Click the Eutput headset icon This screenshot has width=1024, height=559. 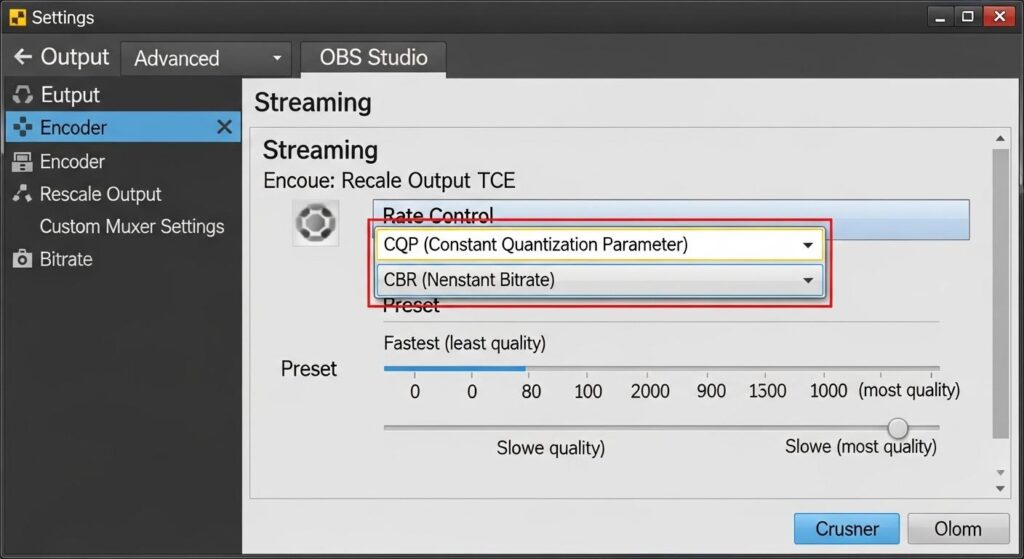22,95
